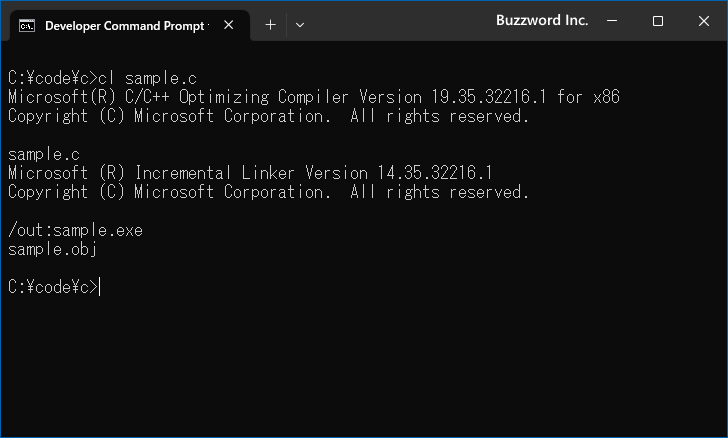
Task: Click the command prompt icon in the tab
Action: pyautogui.click(x=26, y=26)
